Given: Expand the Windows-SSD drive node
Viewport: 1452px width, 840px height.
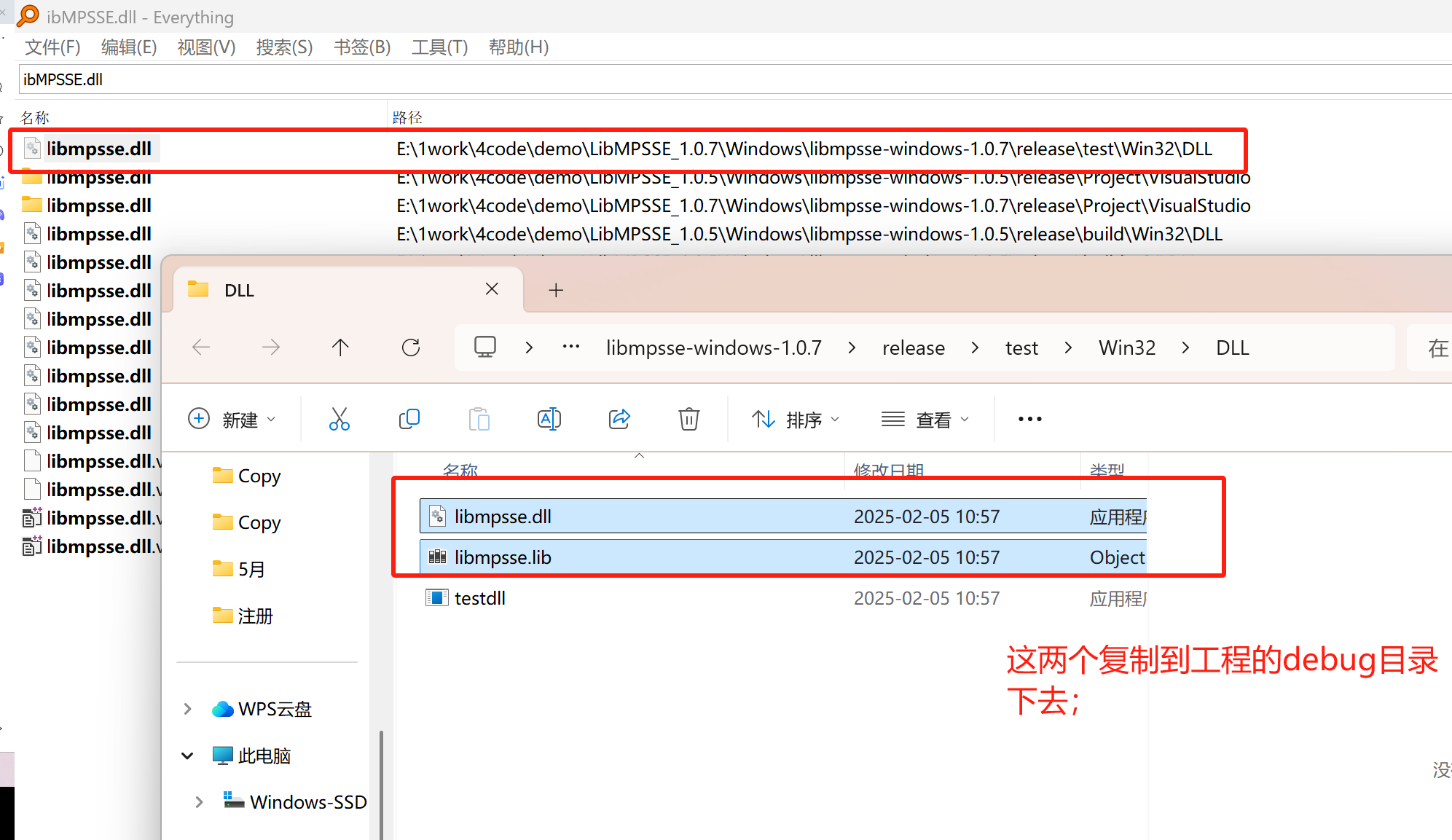Looking at the screenshot, I should [199, 802].
